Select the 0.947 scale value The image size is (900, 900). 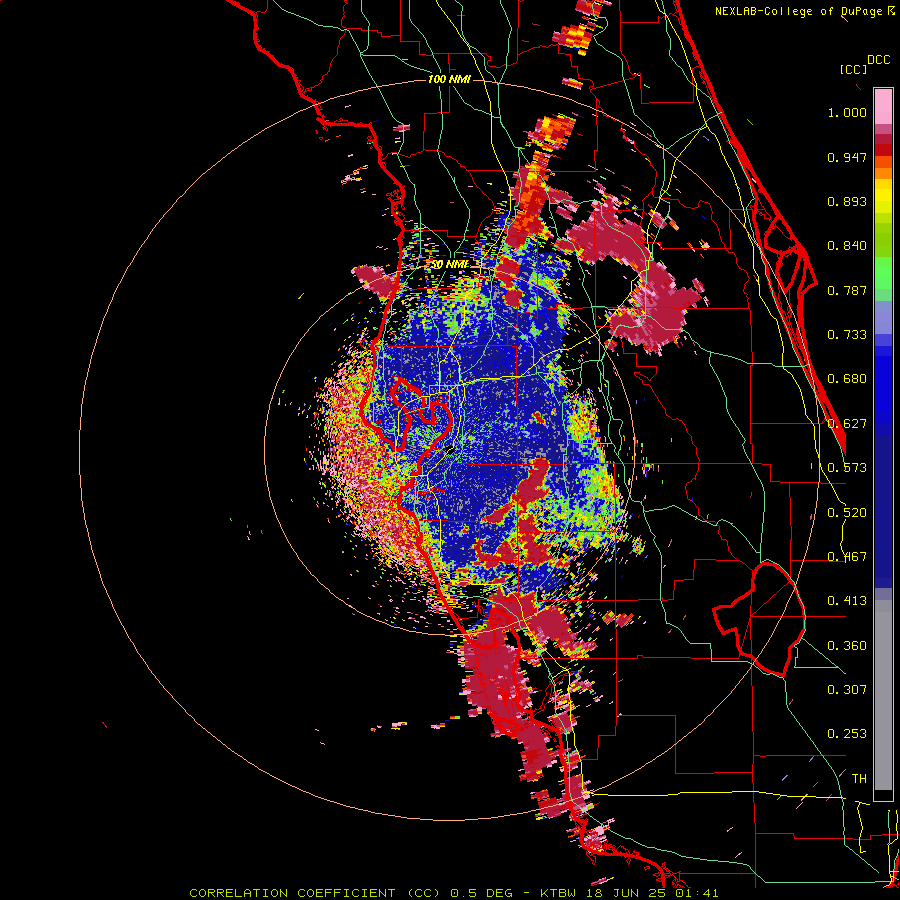point(847,157)
